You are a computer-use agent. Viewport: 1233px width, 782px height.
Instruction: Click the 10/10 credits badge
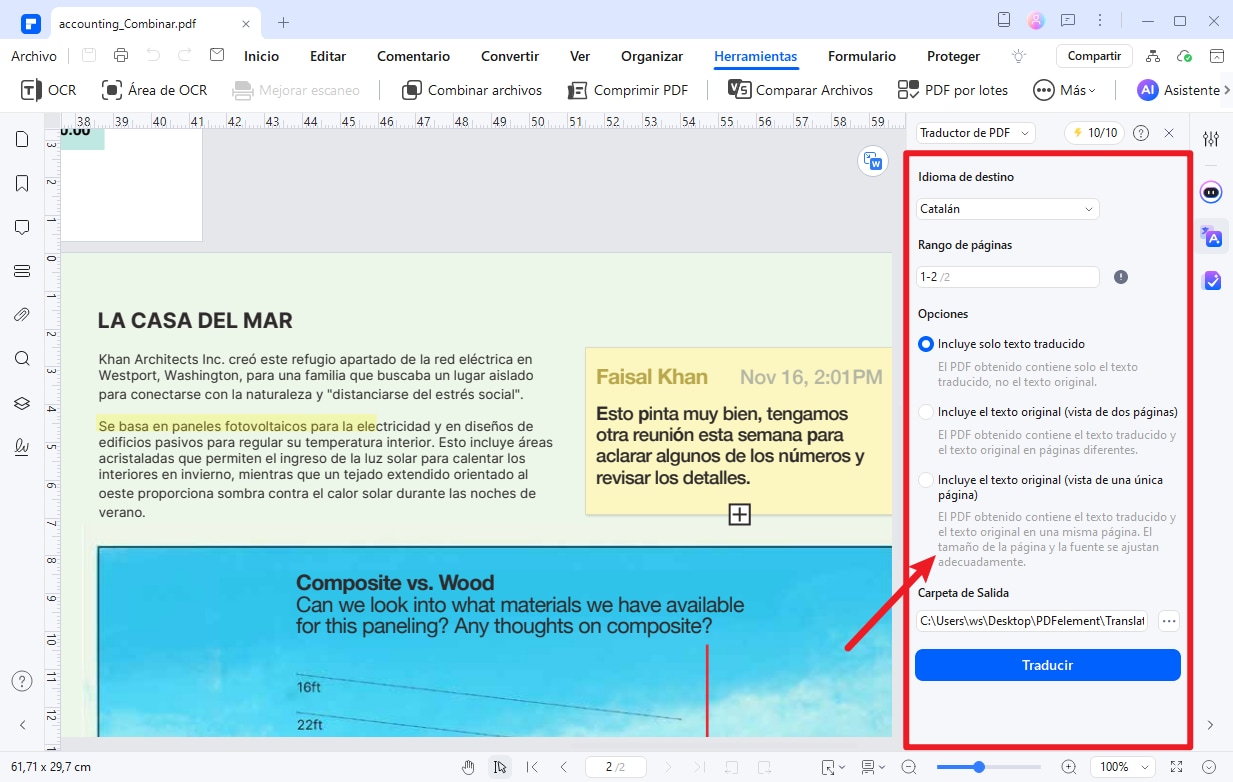click(1095, 133)
